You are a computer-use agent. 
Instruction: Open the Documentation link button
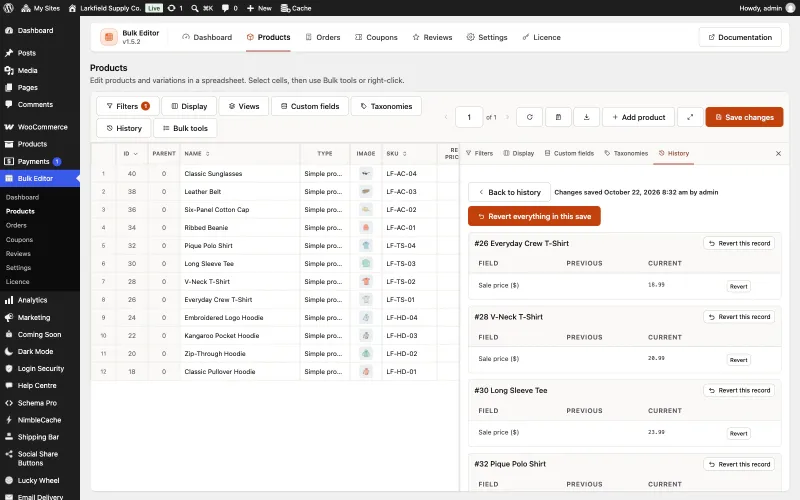[740, 37]
